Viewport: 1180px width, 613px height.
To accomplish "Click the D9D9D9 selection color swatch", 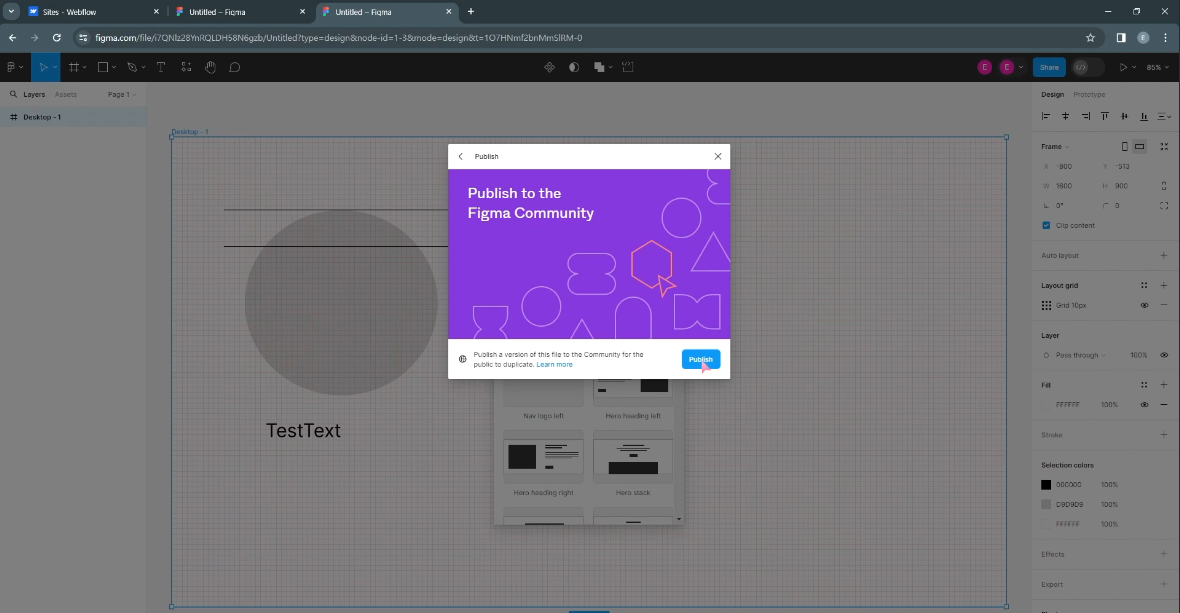I will click(x=1046, y=505).
